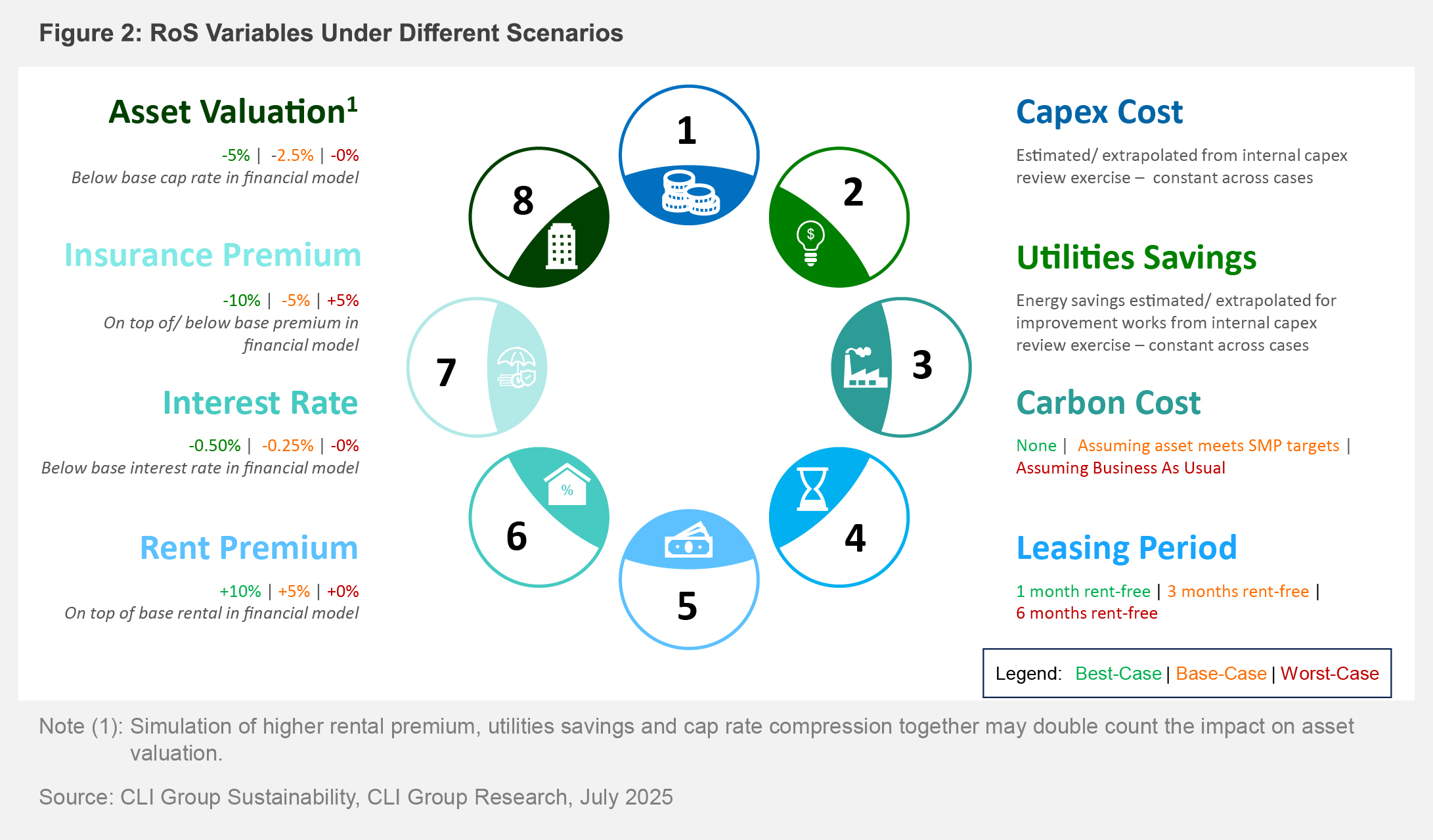
Task: Select the Capex Cost heading
Action: [x=1099, y=112]
